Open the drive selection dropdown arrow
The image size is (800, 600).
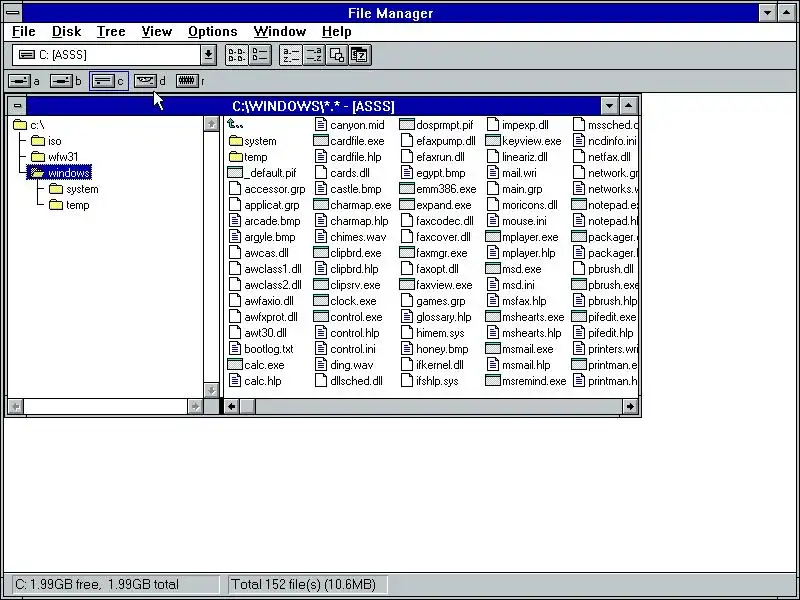point(208,55)
